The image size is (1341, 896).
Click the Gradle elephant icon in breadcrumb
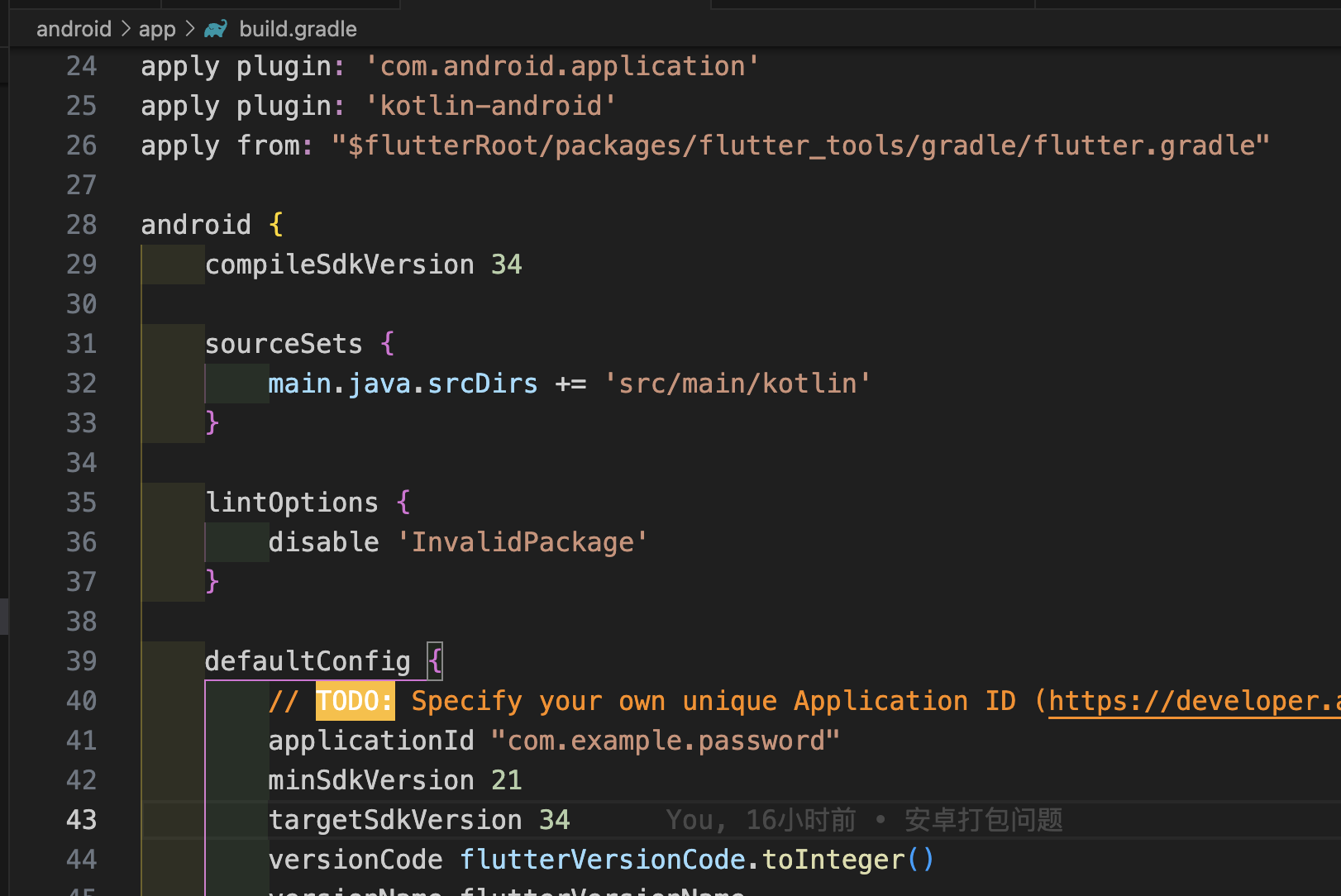coord(216,29)
